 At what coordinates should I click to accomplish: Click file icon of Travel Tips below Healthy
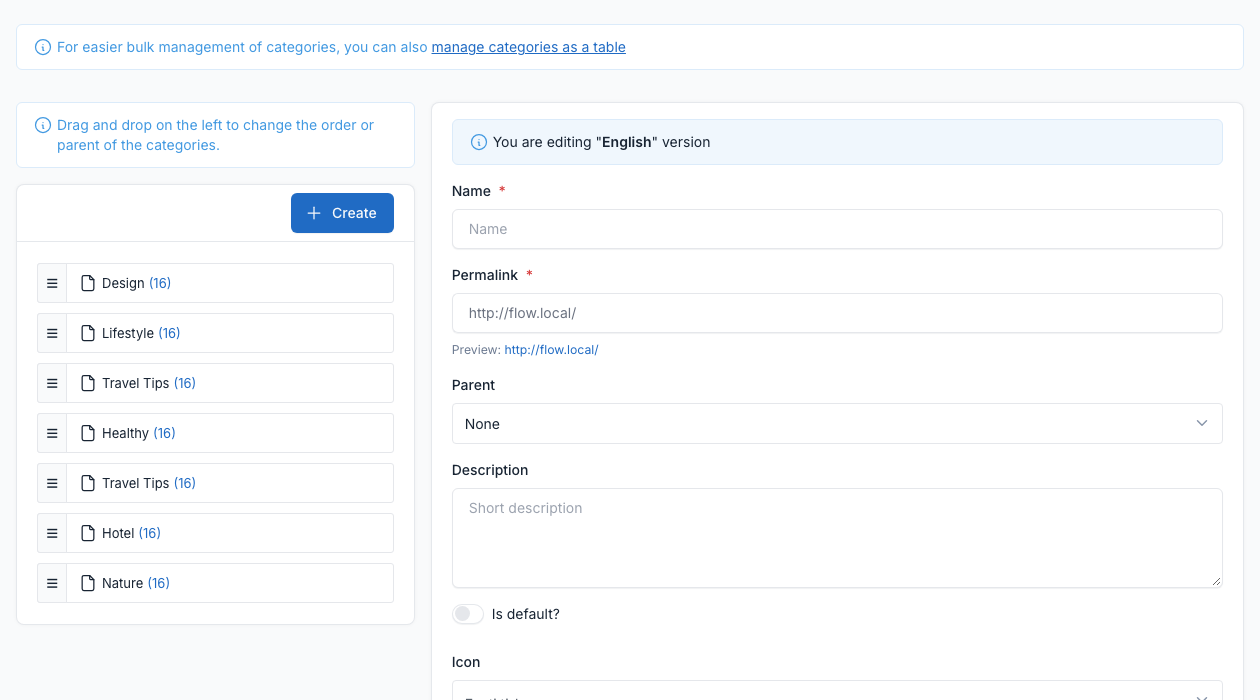pyautogui.click(x=88, y=483)
